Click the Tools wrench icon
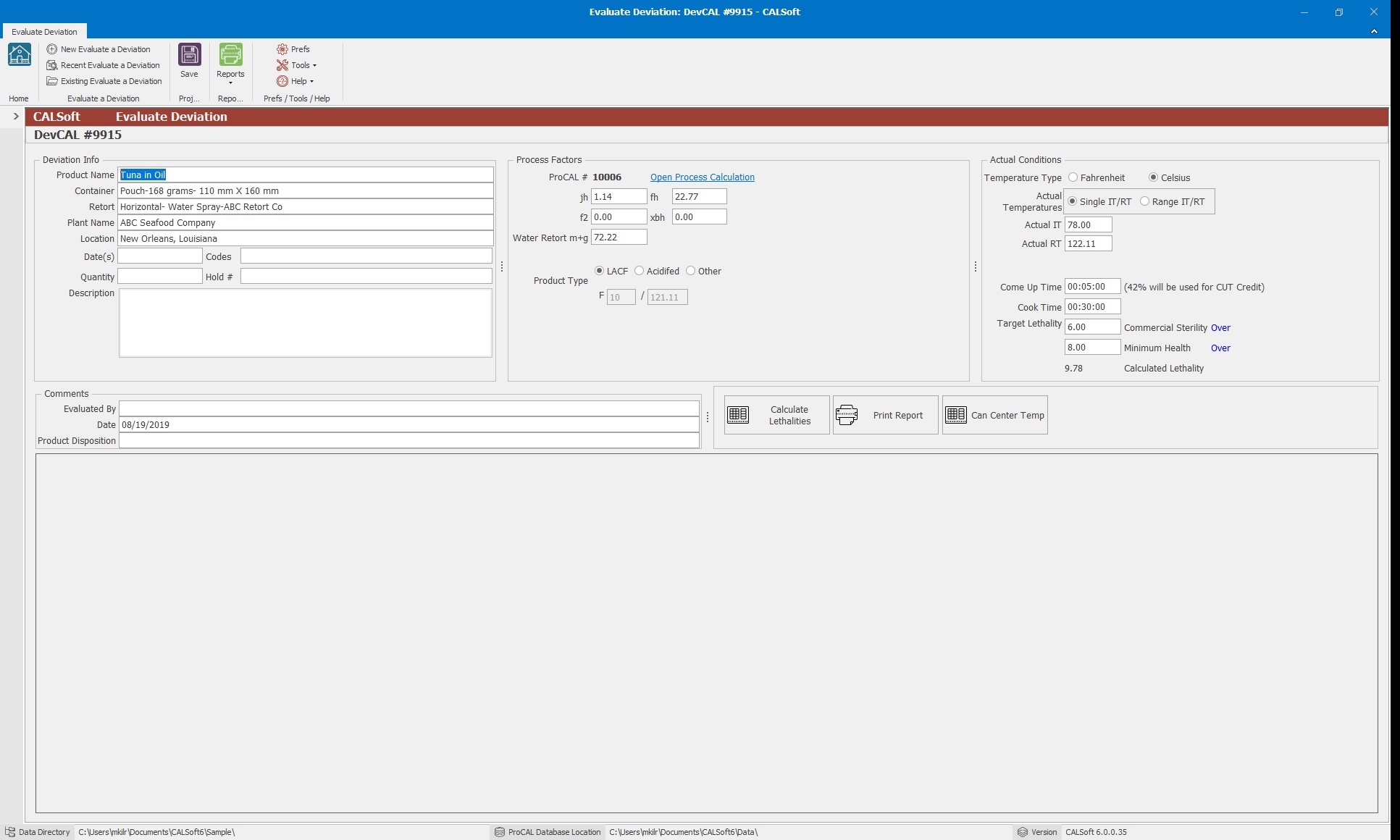 282,65
